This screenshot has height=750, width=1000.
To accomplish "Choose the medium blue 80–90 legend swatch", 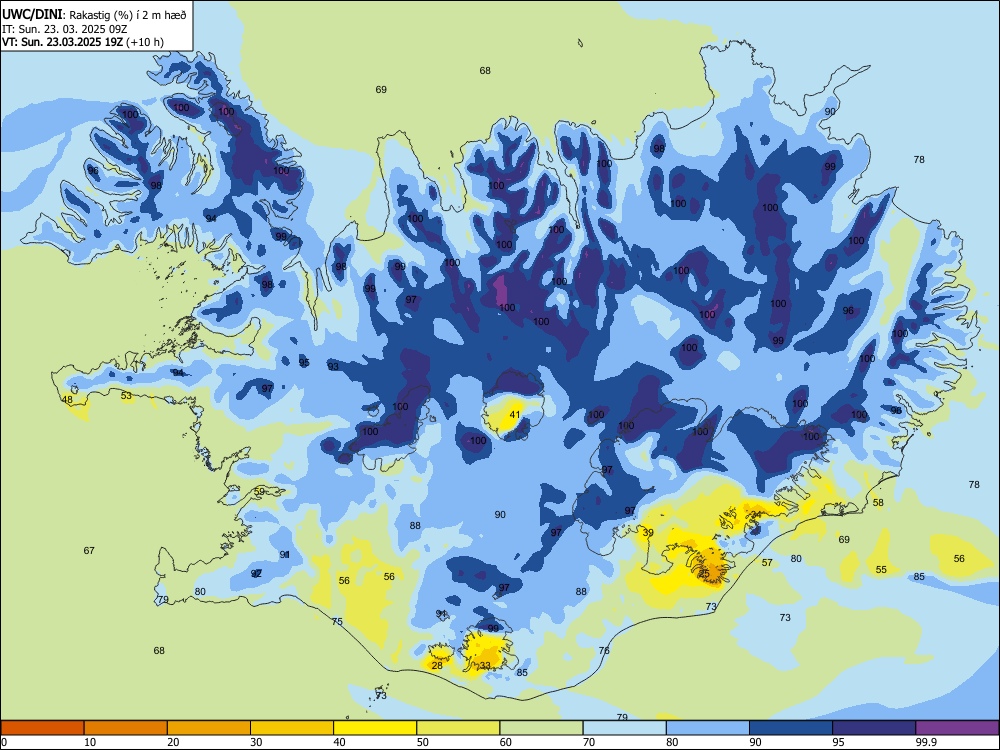I will click(708, 728).
